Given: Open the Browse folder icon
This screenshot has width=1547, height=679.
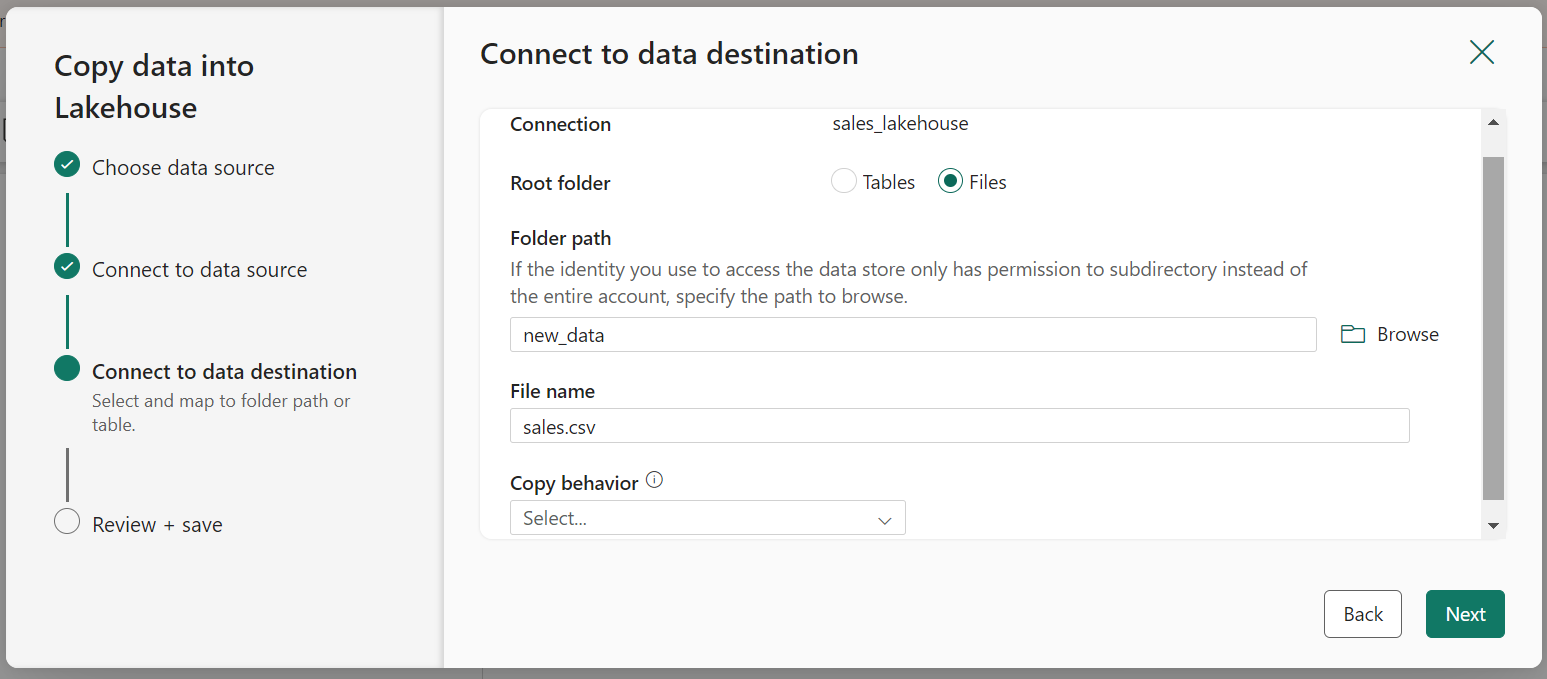Looking at the screenshot, I should [1352, 333].
